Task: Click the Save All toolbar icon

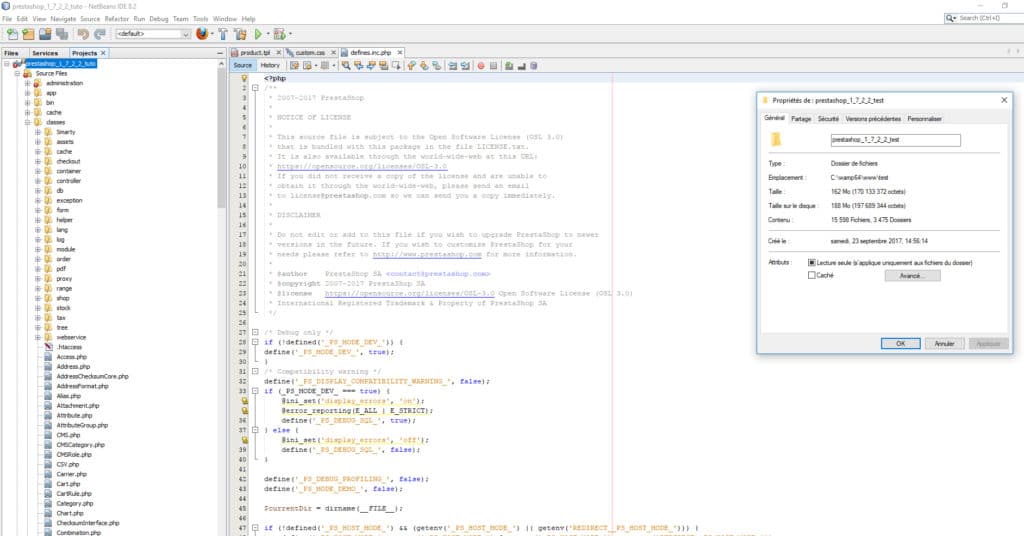Action: click(x=62, y=34)
